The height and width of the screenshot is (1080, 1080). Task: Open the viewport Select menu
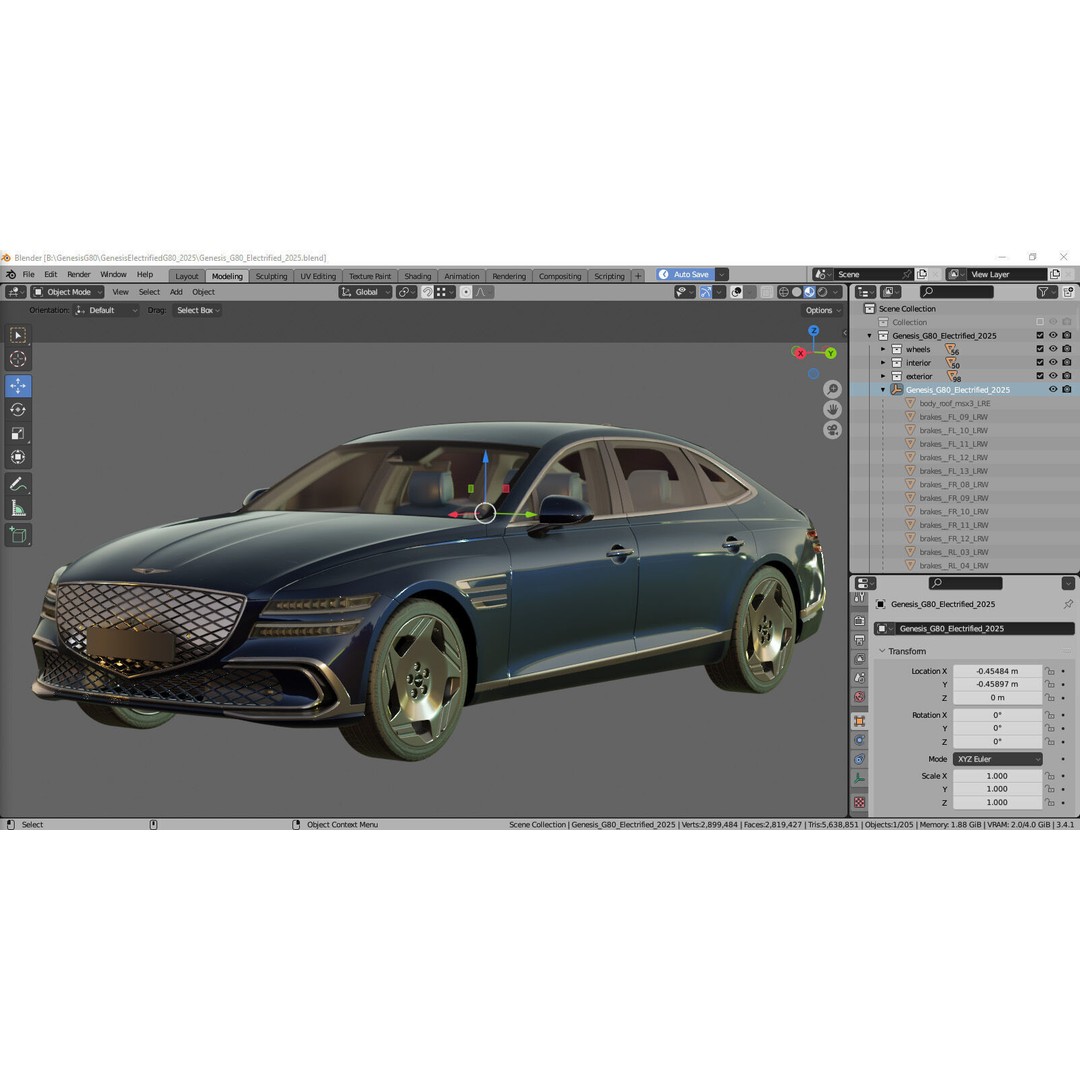149,292
